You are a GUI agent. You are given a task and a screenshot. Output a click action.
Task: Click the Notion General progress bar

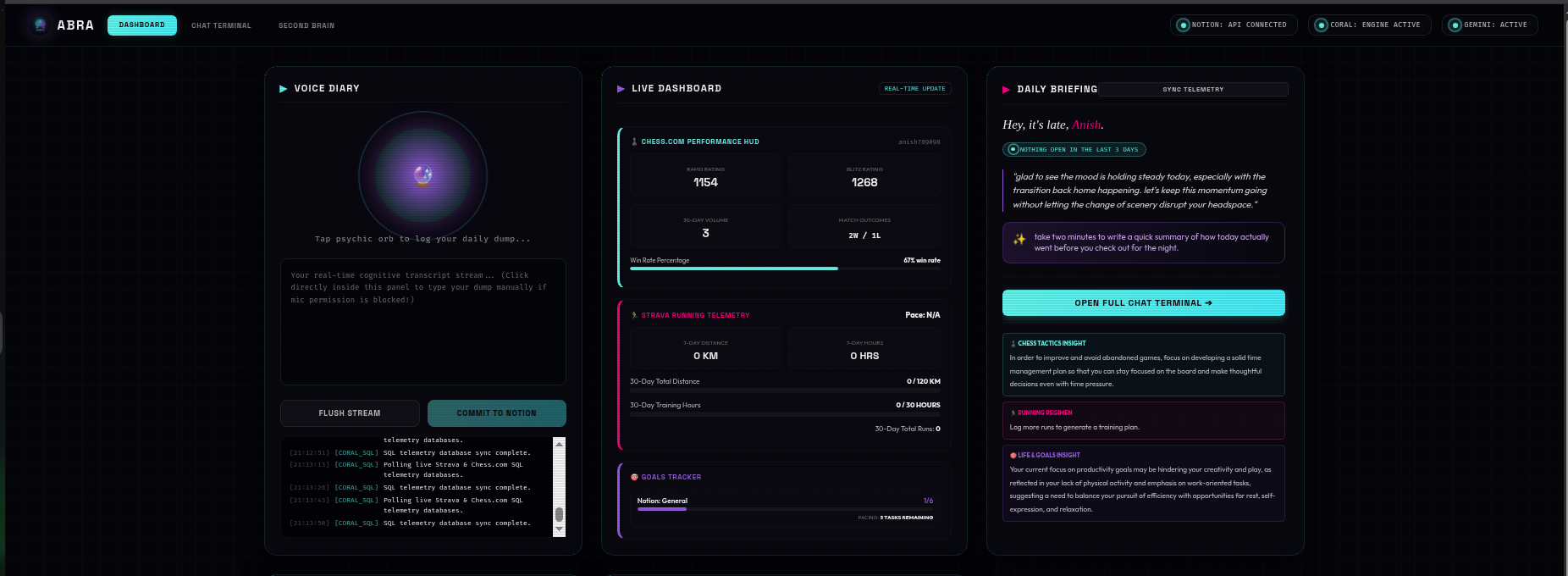coord(785,509)
